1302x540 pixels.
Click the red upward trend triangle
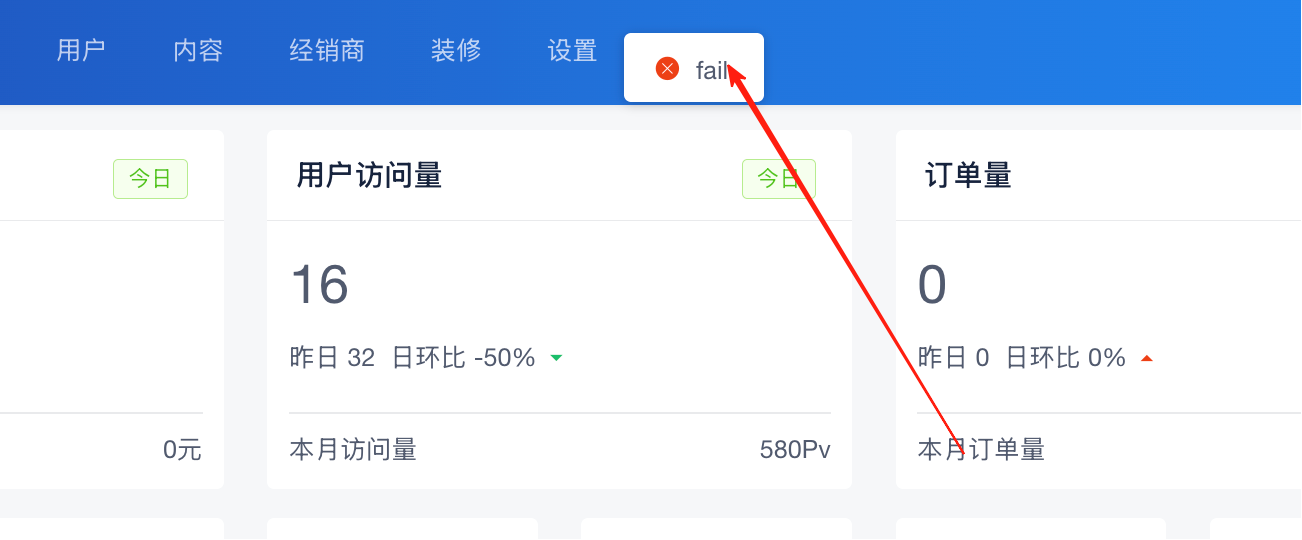pos(1147,358)
